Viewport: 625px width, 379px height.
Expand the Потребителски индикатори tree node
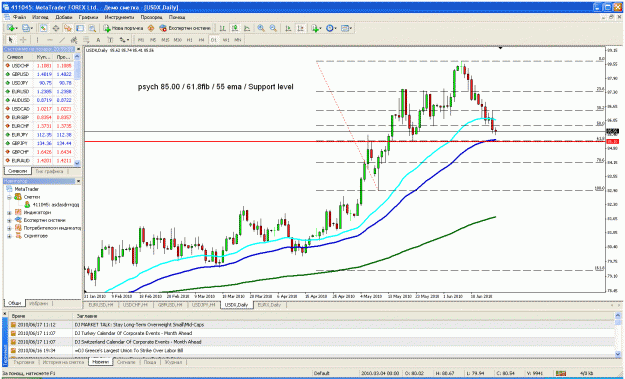click(x=9, y=228)
